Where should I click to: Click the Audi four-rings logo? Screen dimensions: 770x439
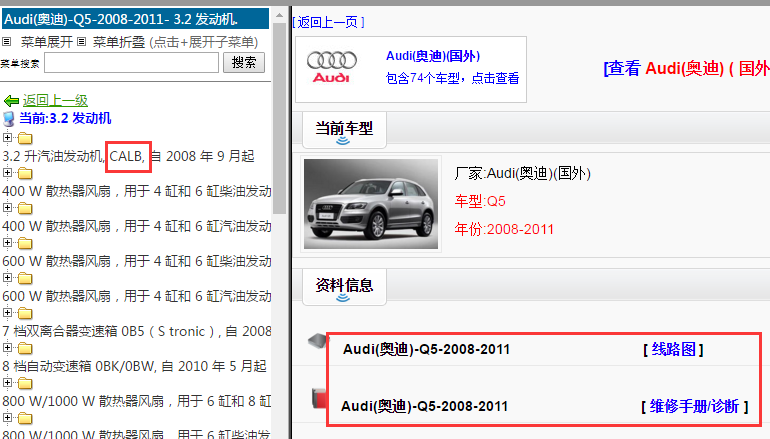(x=332, y=66)
